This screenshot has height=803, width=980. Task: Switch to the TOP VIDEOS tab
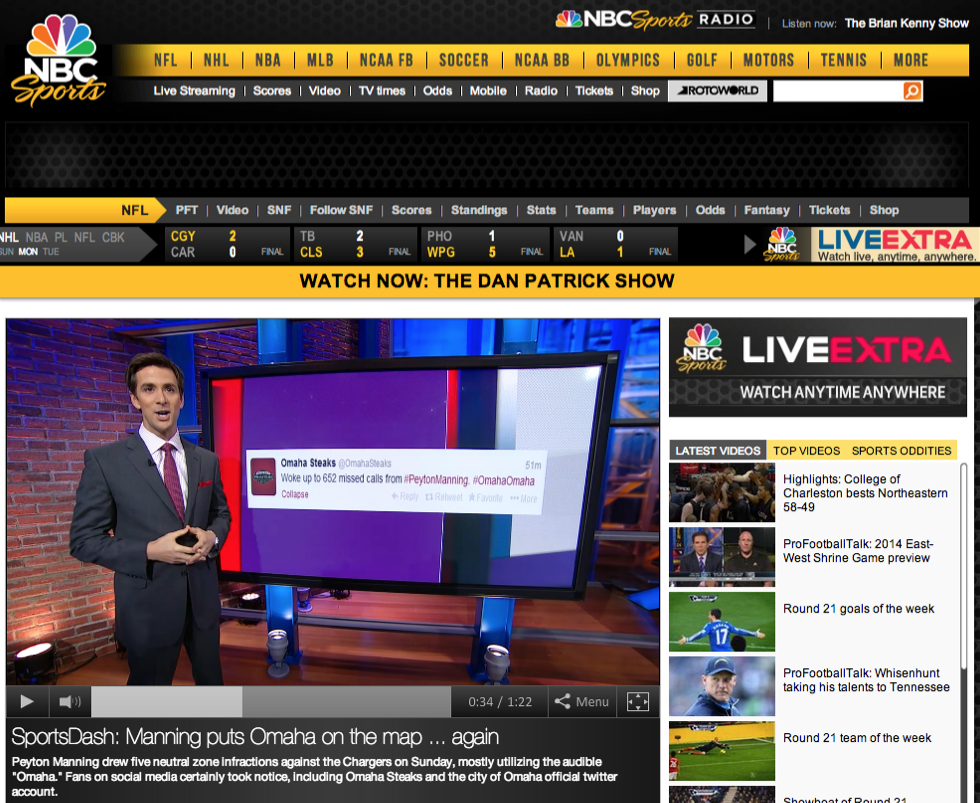(x=806, y=451)
